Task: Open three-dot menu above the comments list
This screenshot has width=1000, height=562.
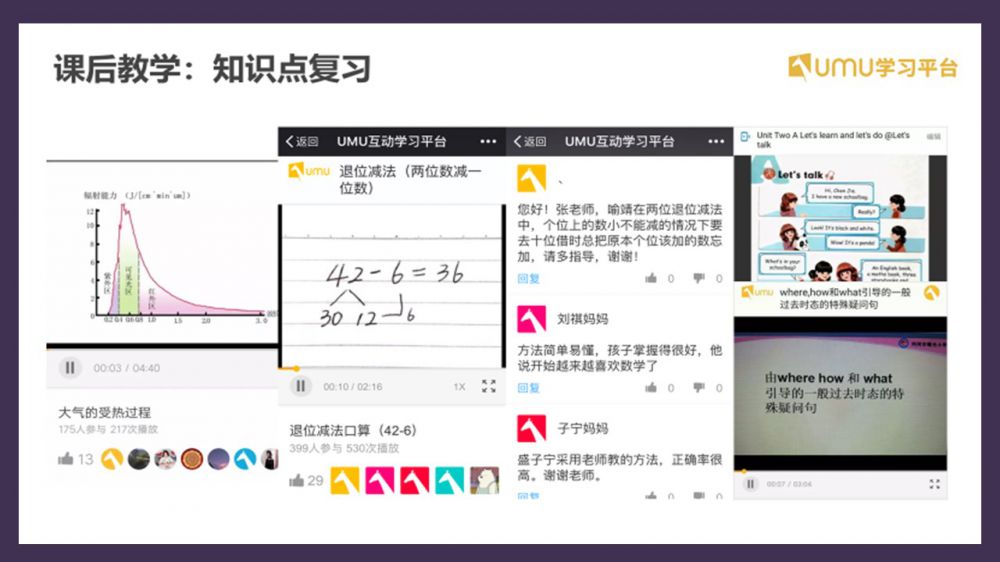Action: 716,142
